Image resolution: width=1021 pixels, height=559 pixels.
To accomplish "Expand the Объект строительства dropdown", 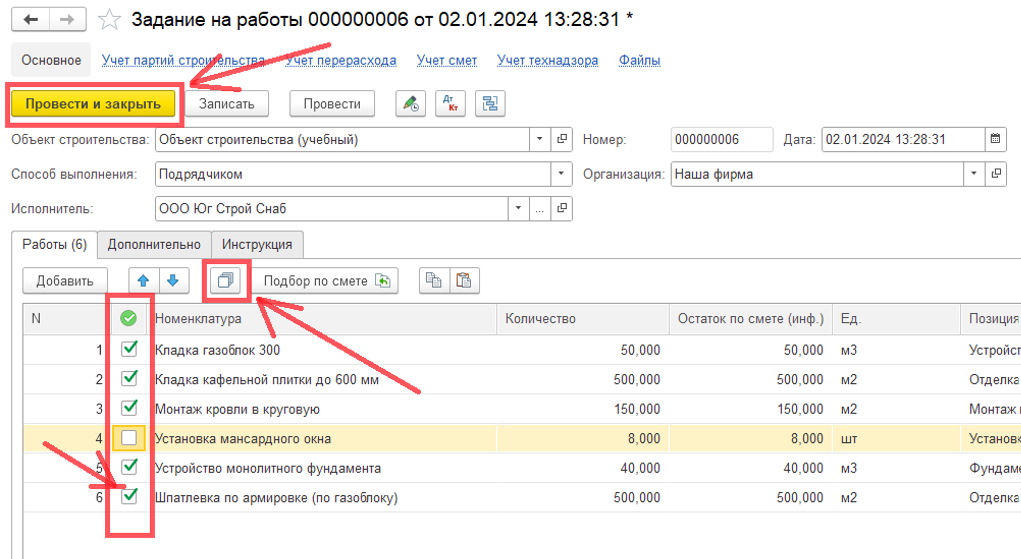I will 540,140.
